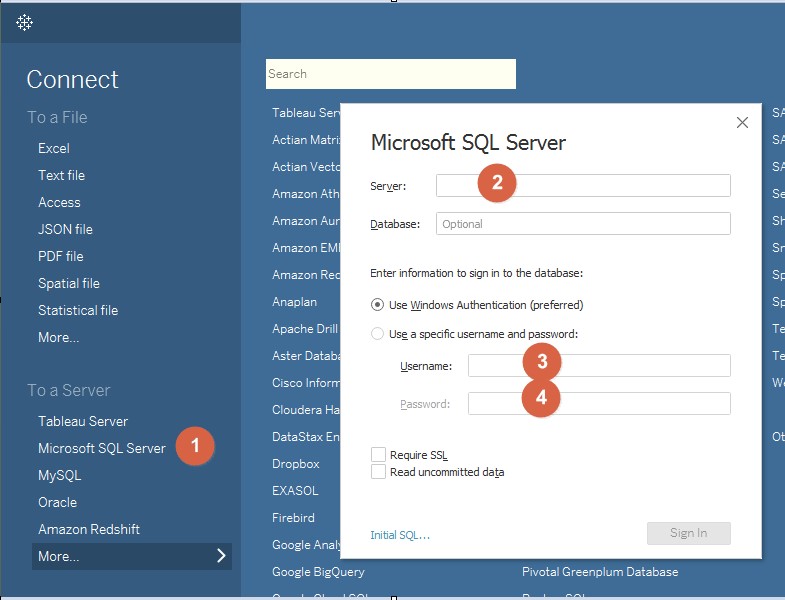Select PDF file connector

pyautogui.click(x=61, y=256)
